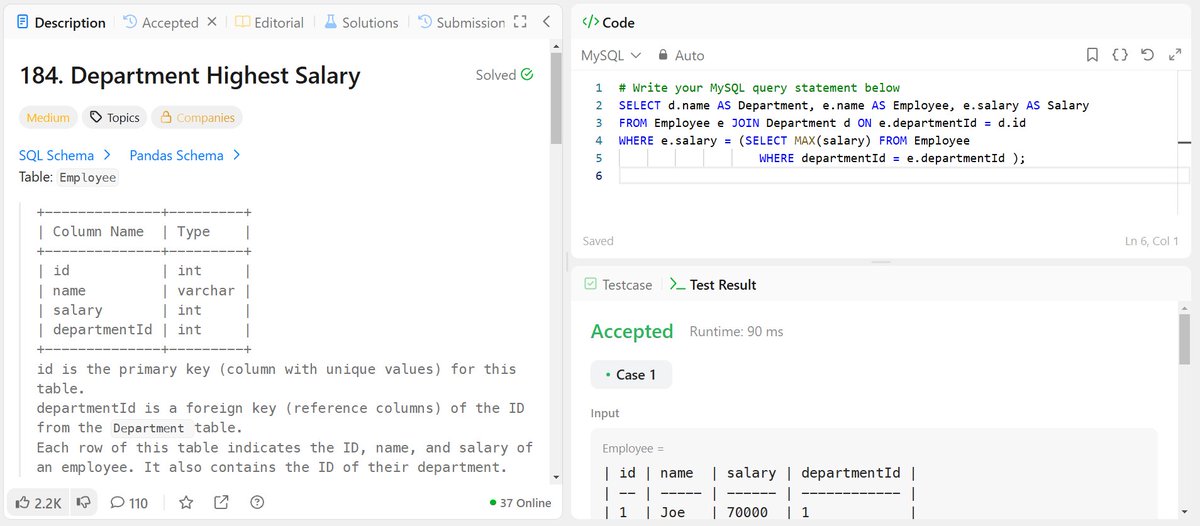Expand the Pandas Schema link

(x=185, y=155)
